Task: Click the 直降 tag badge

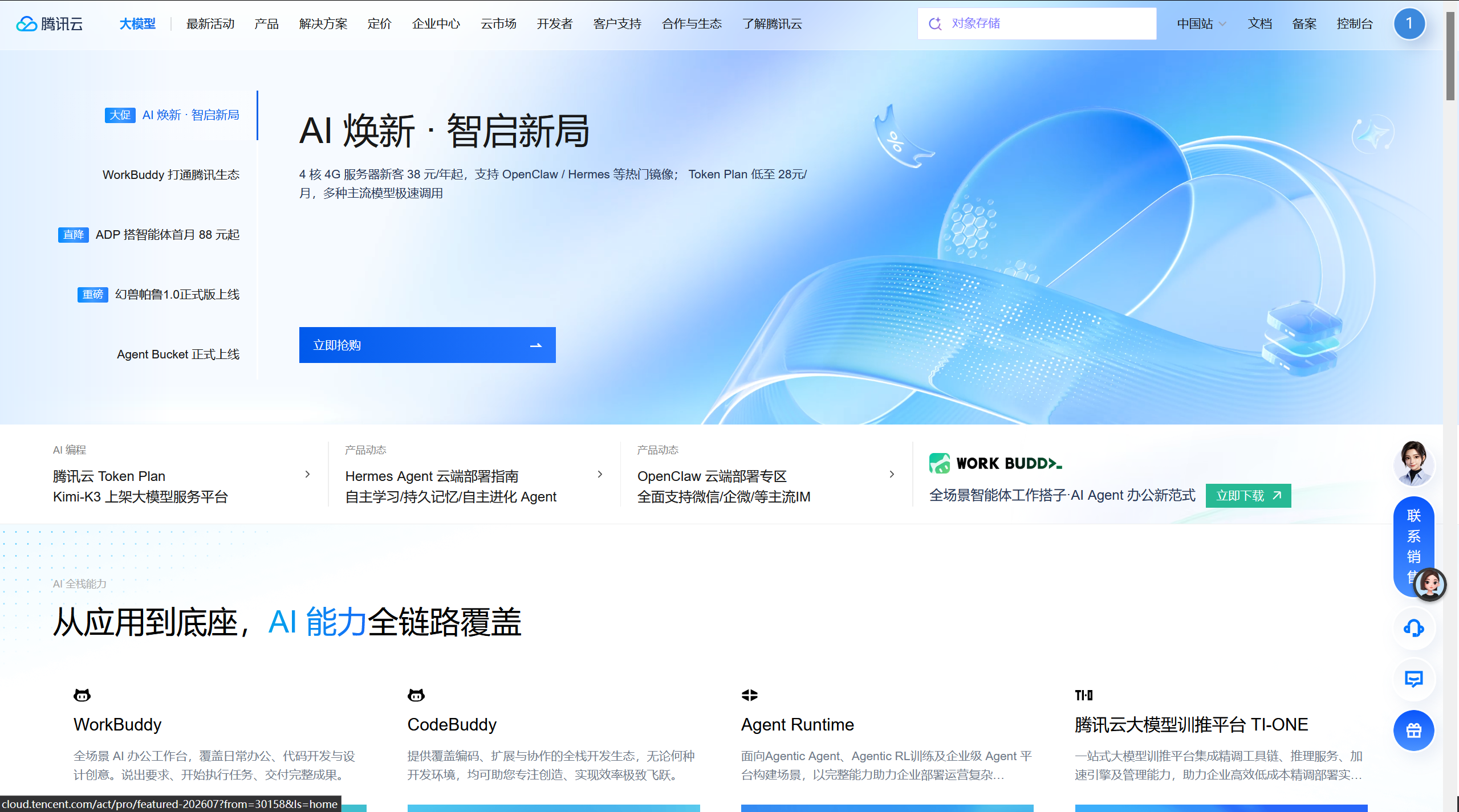Action: coord(73,235)
